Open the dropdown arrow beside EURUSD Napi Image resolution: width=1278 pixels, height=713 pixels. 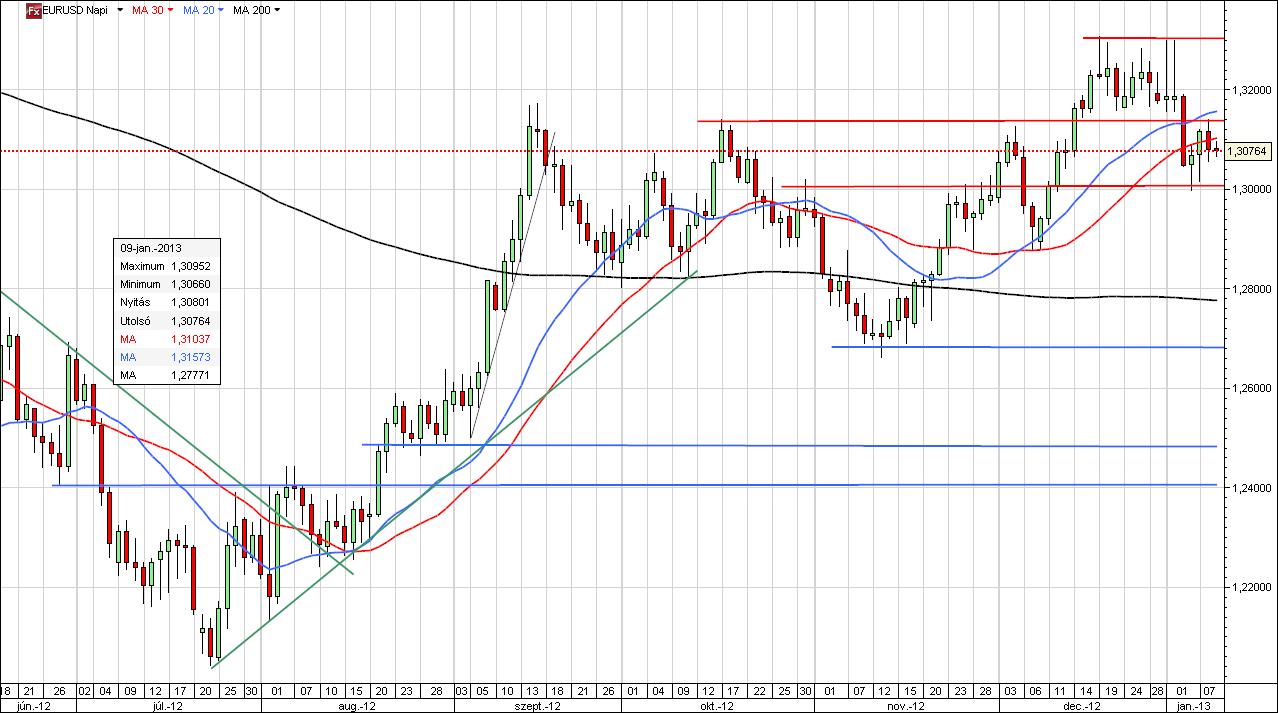tap(120, 10)
